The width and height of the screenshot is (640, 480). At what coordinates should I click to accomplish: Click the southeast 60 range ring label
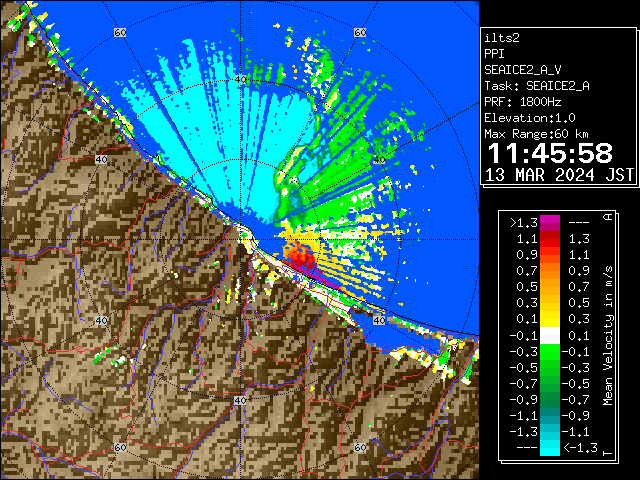[360, 447]
